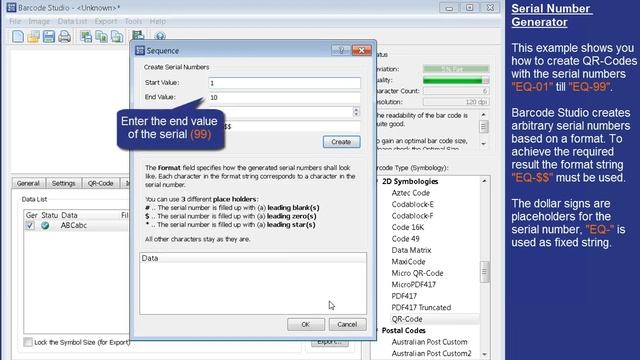Click the symbology list scrollbar thumb
640x360 pixels.
pos(484,272)
